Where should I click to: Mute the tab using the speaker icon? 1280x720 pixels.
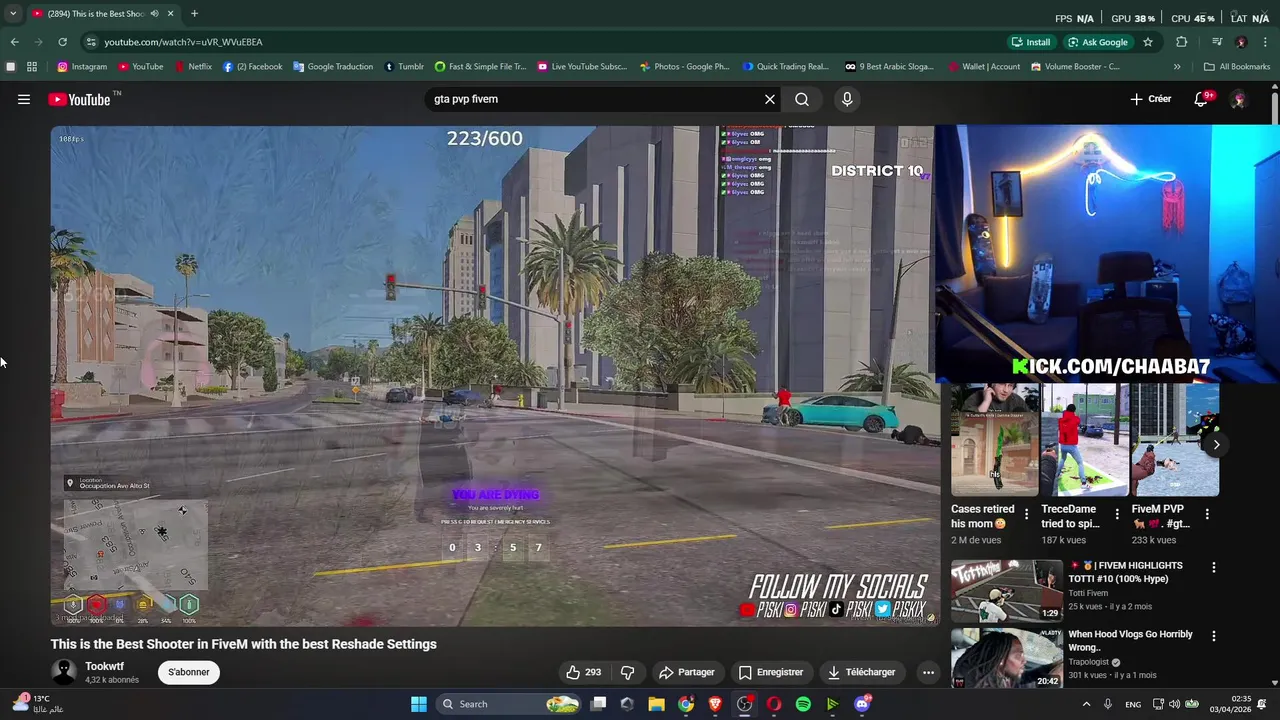pos(154,14)
